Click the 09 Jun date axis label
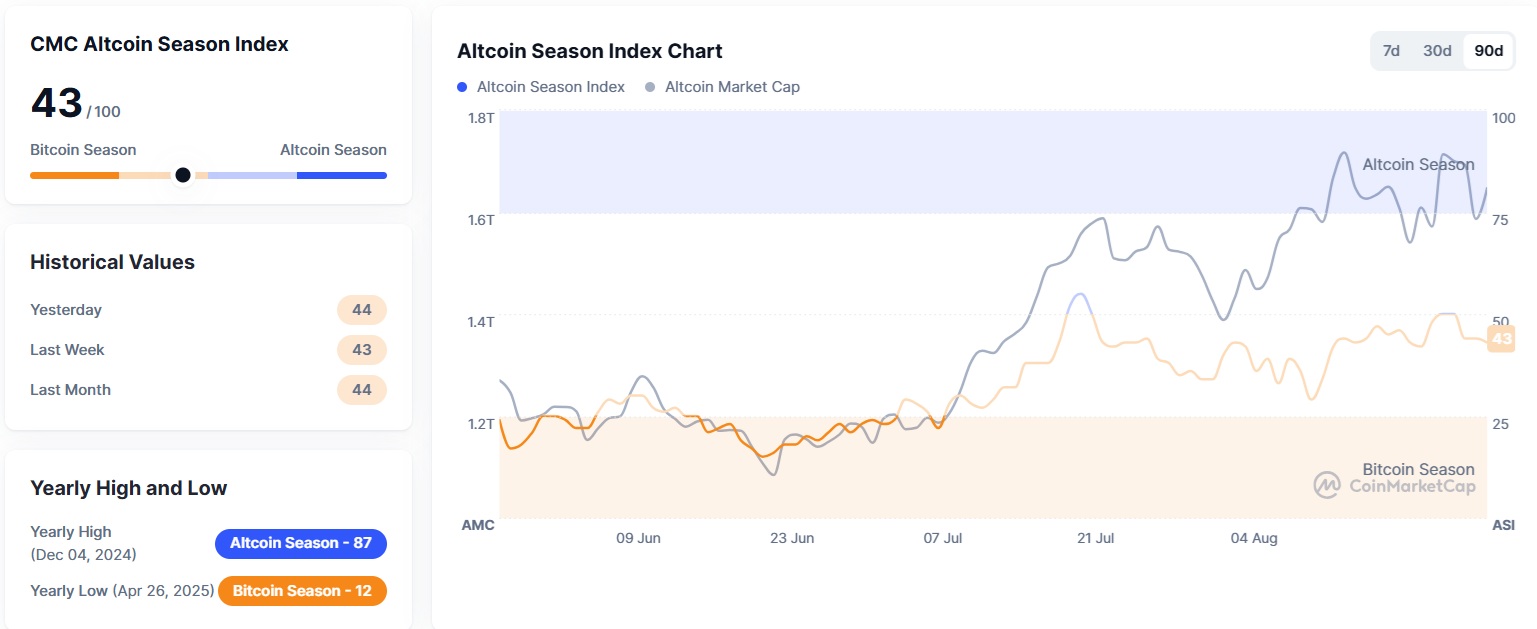Viewport: 1537px width, 629px height. pos(638,538)
